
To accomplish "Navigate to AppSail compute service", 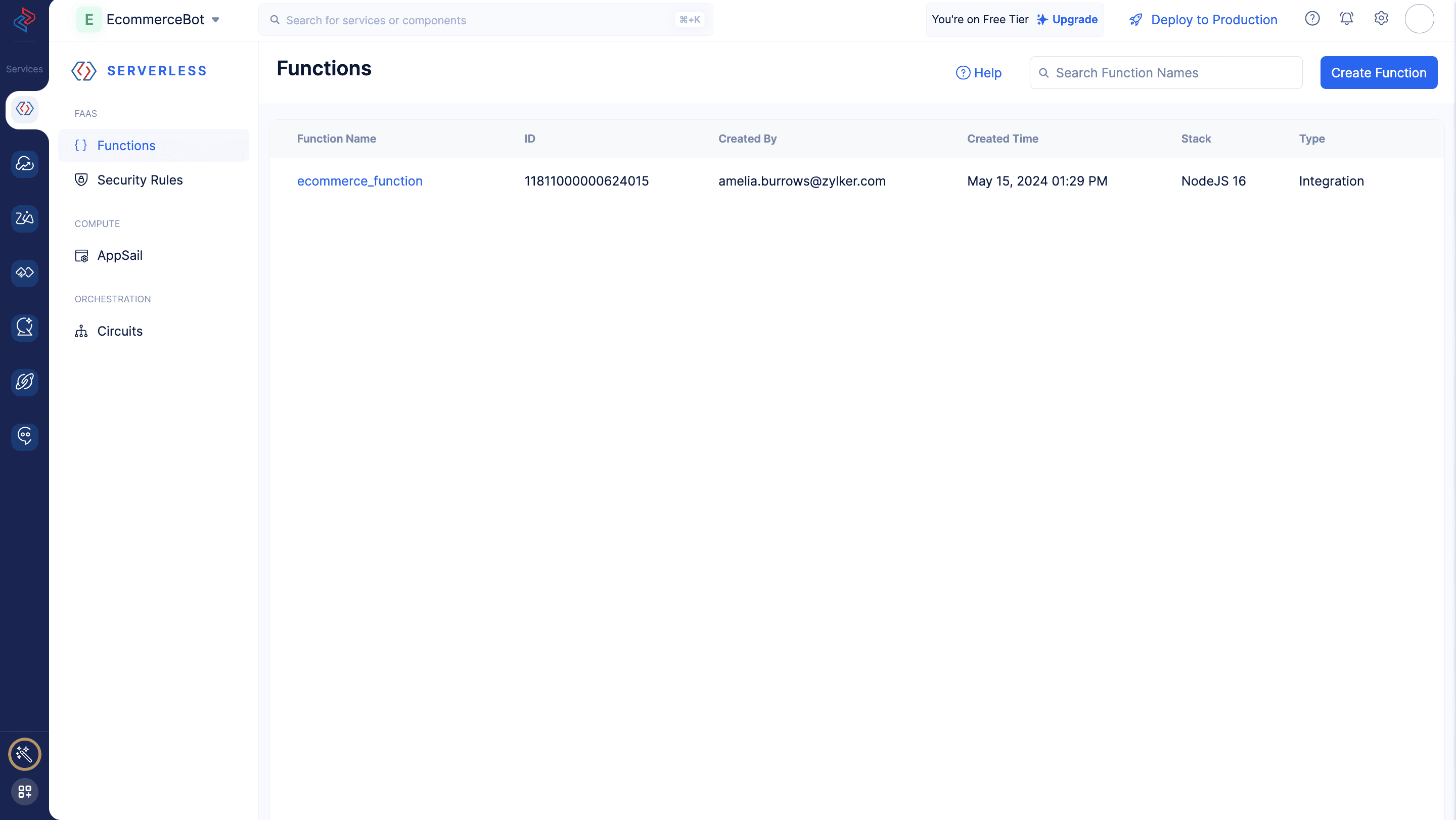I will 119,255.
